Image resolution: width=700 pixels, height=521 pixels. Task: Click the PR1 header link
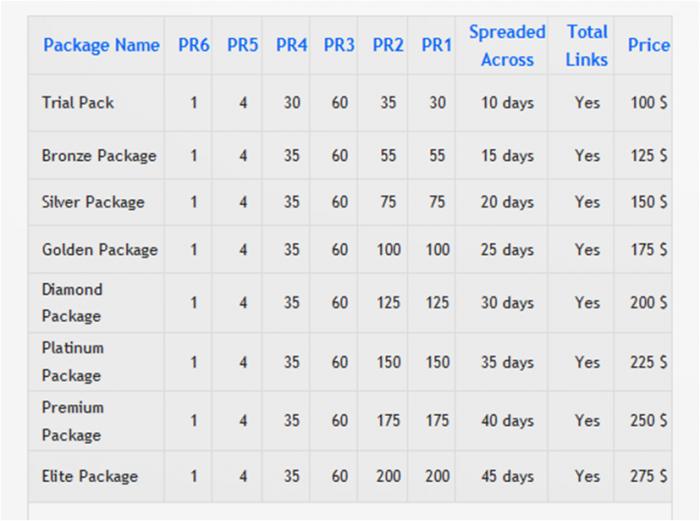436,45
